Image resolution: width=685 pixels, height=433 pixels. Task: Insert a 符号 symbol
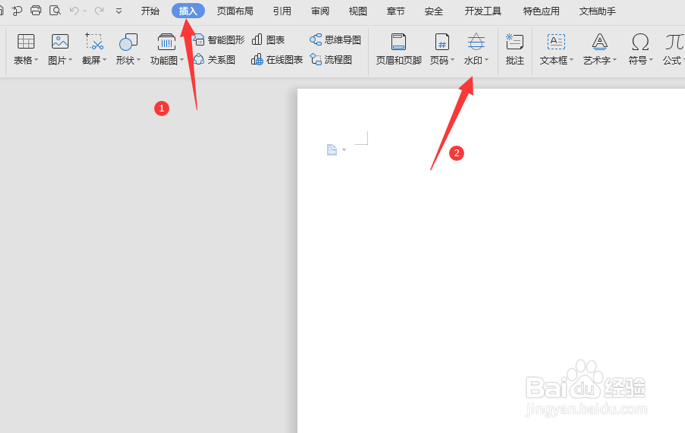pos(640,42)
